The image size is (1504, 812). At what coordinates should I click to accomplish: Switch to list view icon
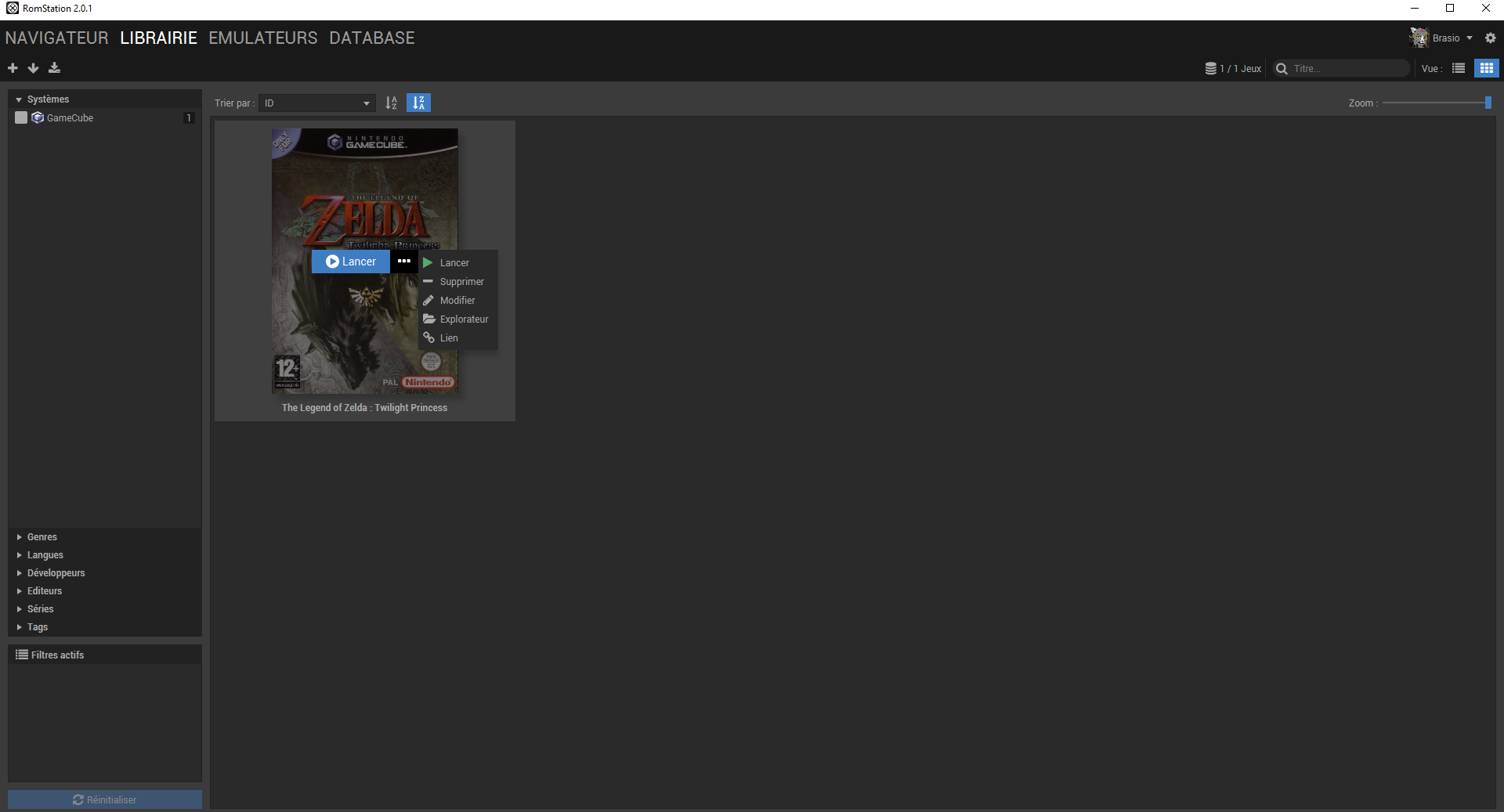tap(1459, 68)
